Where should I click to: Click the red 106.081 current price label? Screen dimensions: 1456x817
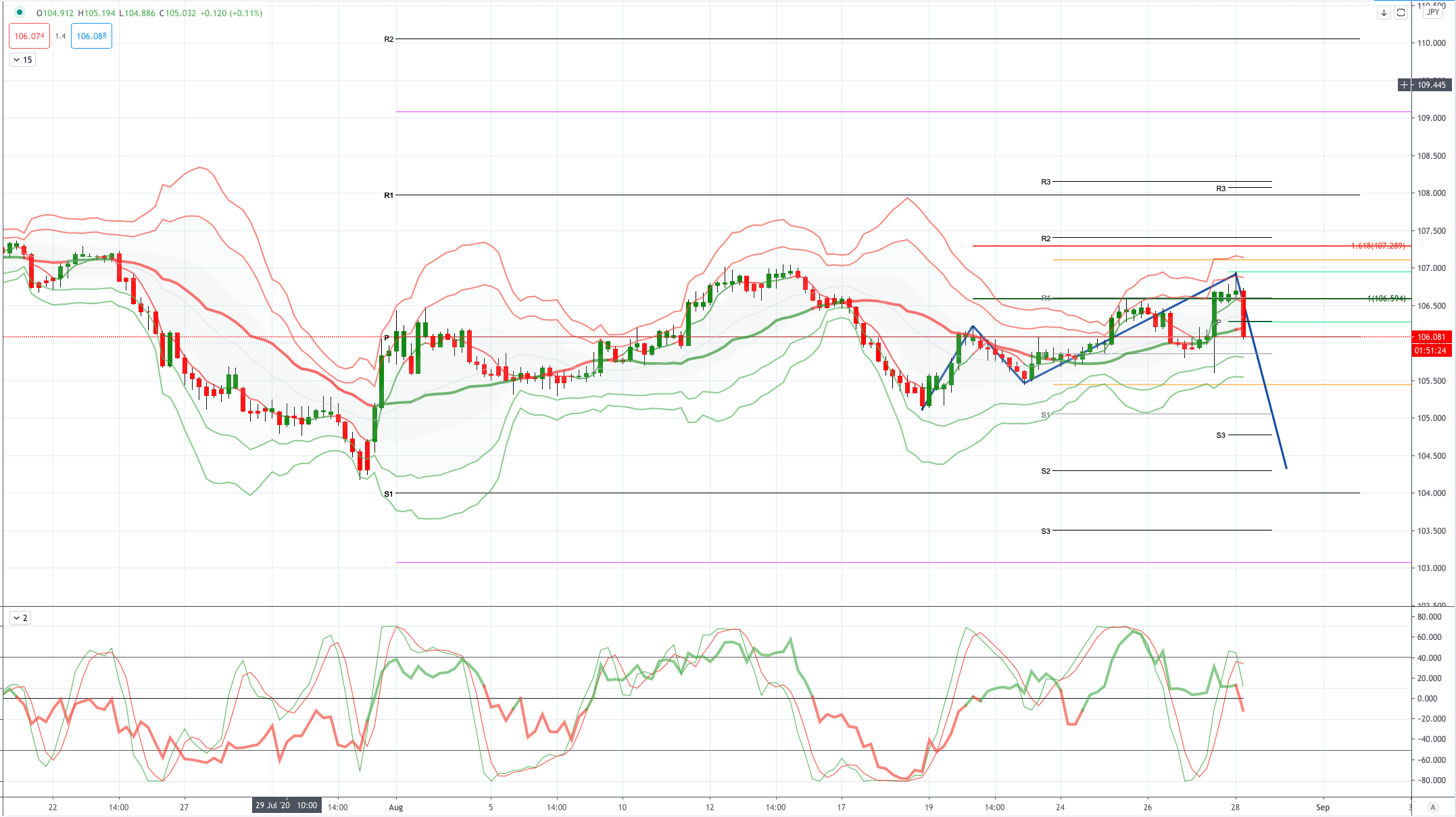pos(1431,337)
